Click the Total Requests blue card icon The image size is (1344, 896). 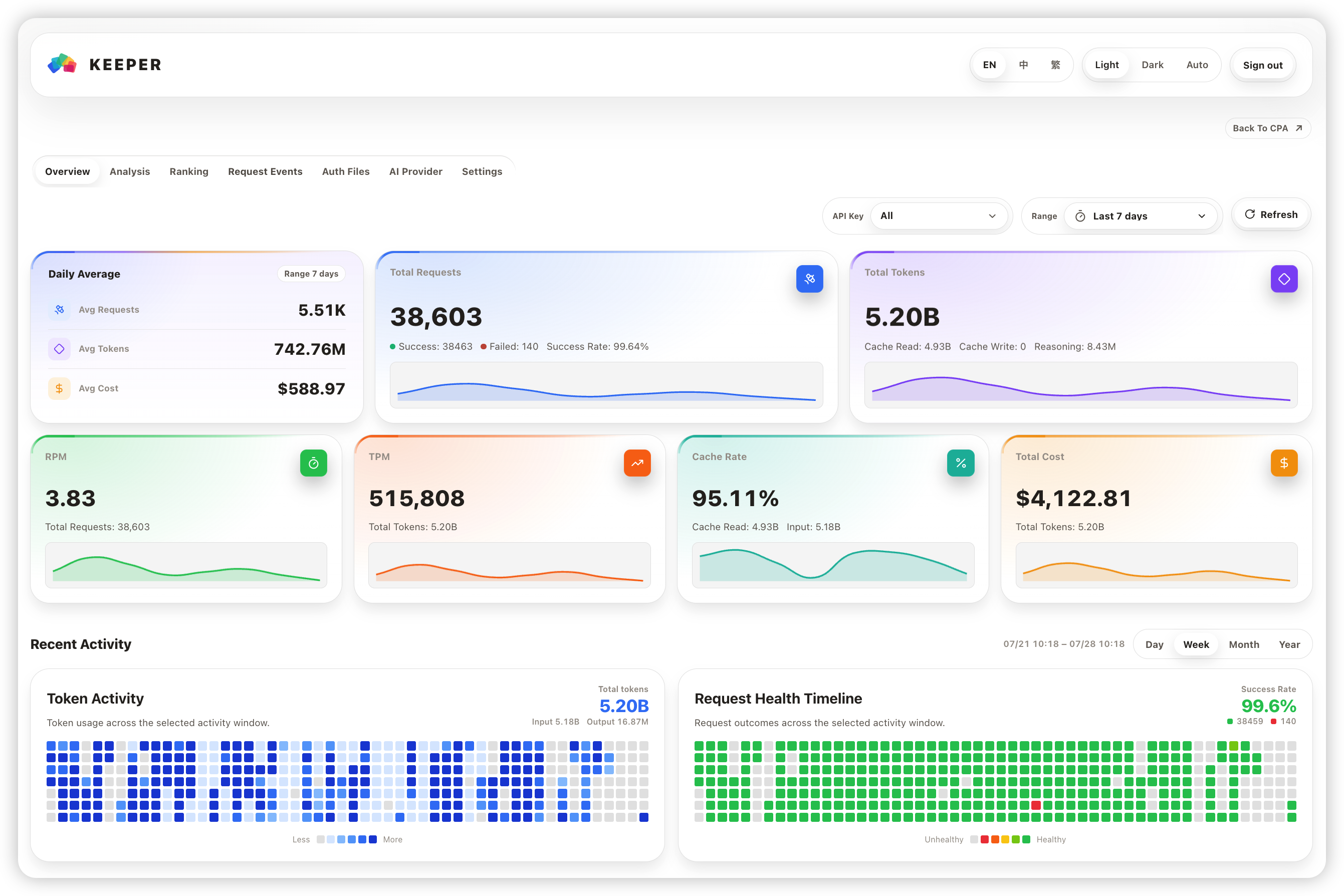810,279
